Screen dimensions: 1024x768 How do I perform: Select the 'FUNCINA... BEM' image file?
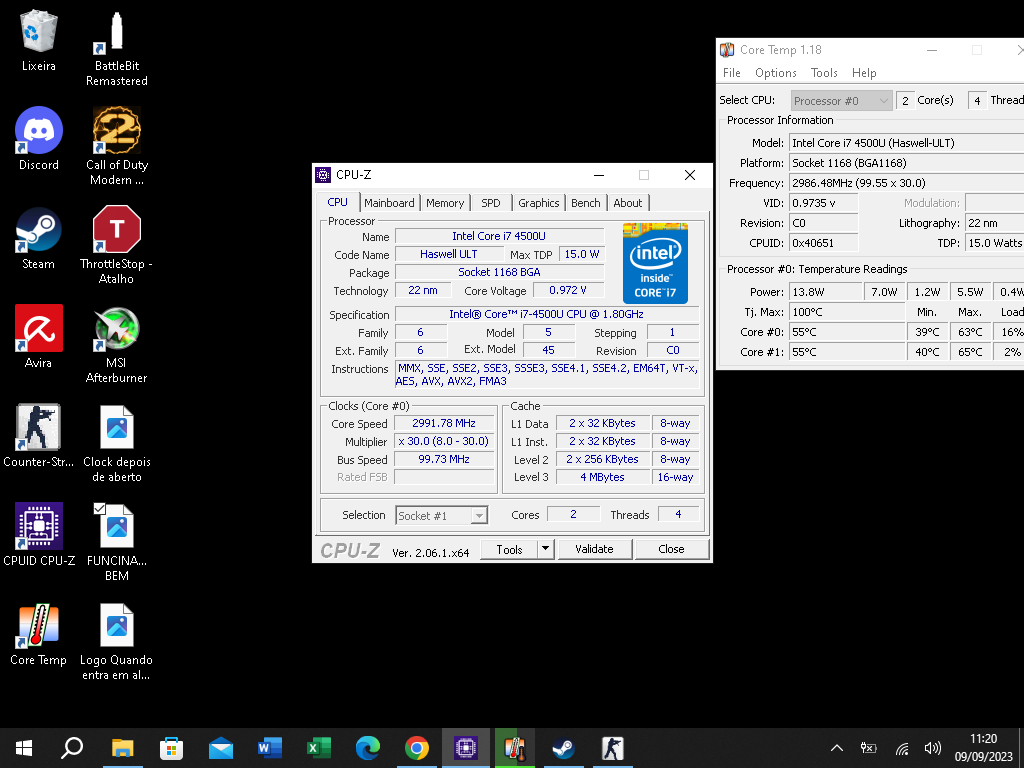(117, 543)
